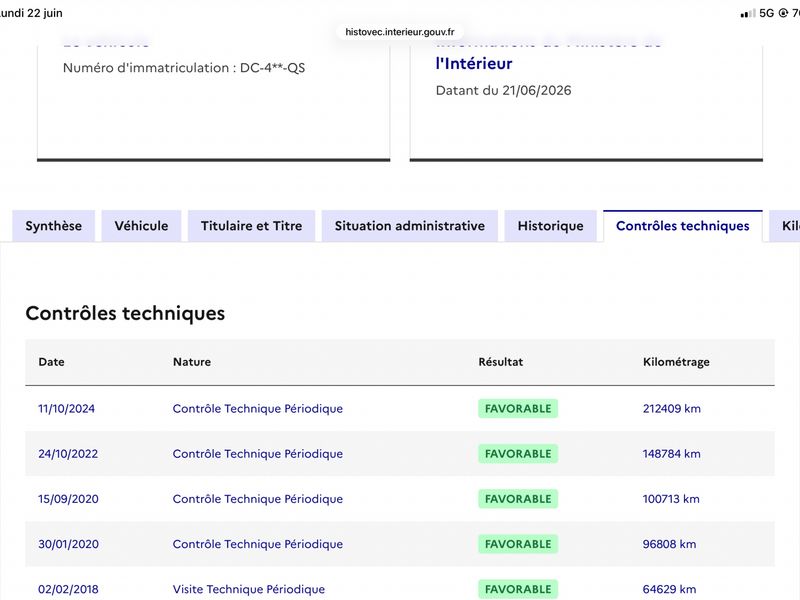Click the Contrôles techniques section heading
Screen dimensions: 800x600
125,313
